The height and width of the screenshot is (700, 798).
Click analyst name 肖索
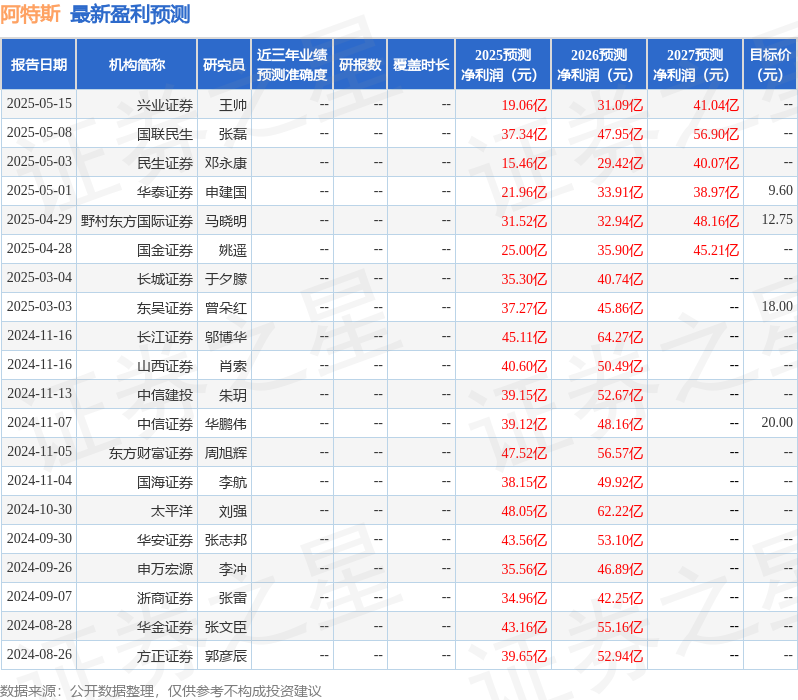(233, 367)
